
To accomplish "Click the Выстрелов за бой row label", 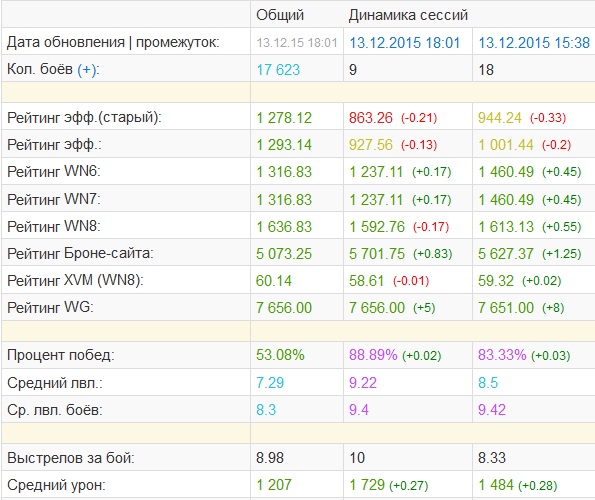I will tap(71, 458).
